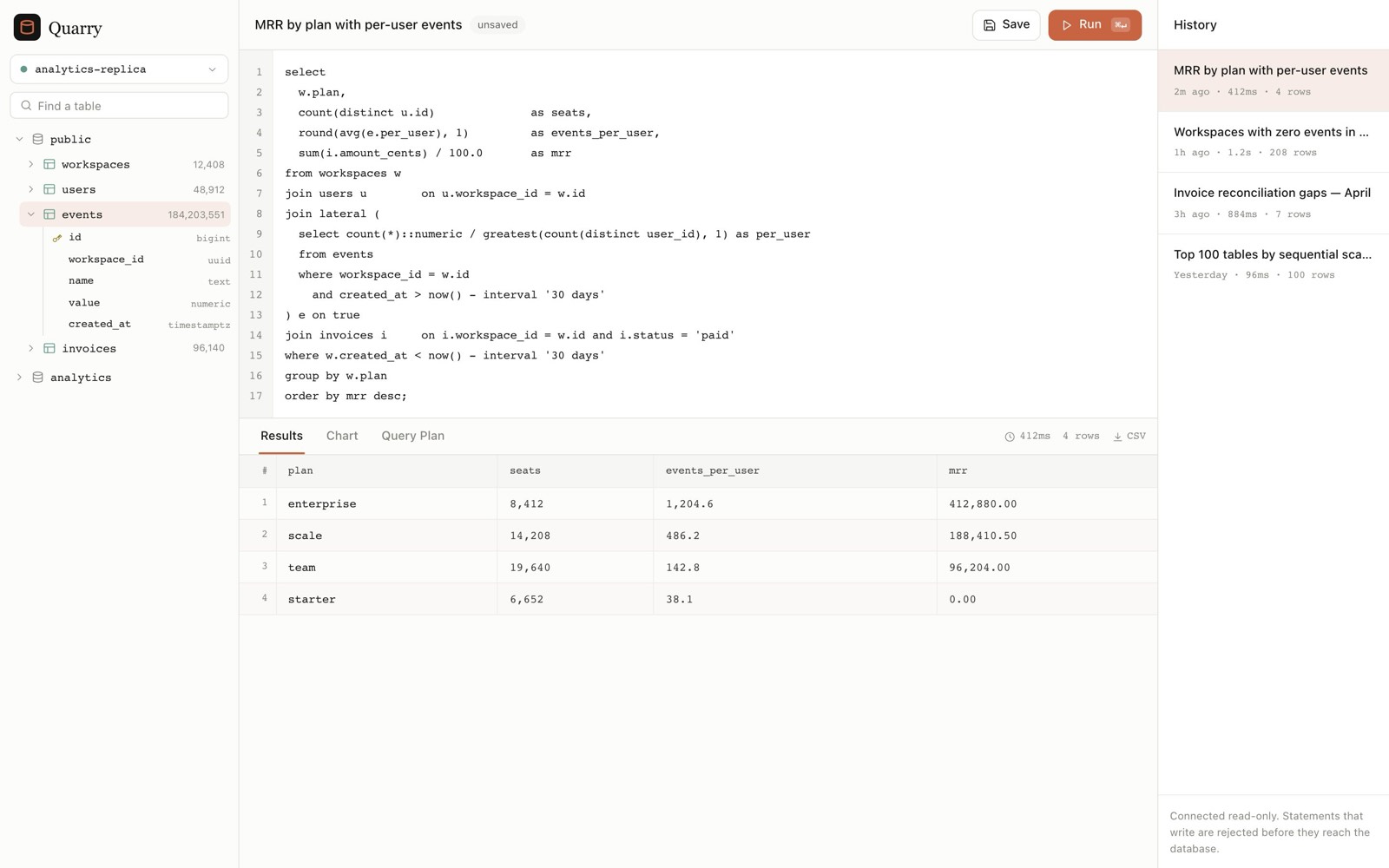Image resolution: width=1389 pixels, height=868 pixels.
Task: Click the mrr column header
Action: (x=1047, y=470)
